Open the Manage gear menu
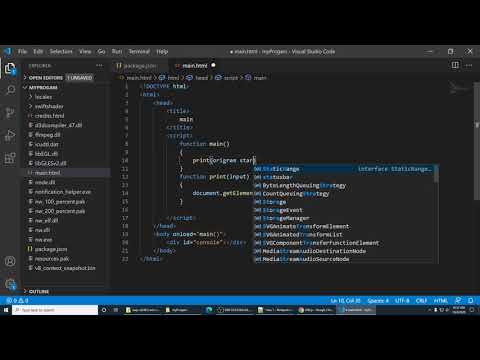480x360 pixels. coord(10,284)
